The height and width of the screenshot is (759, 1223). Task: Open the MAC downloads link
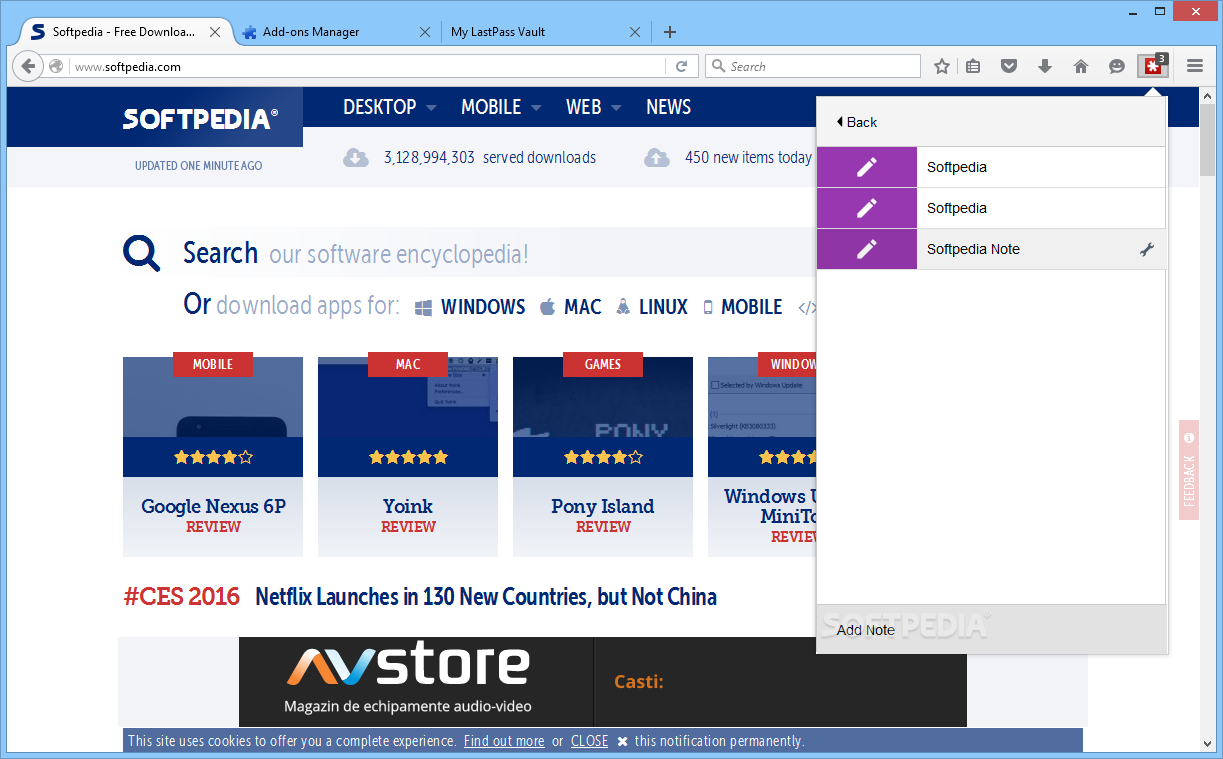(583, 307)
